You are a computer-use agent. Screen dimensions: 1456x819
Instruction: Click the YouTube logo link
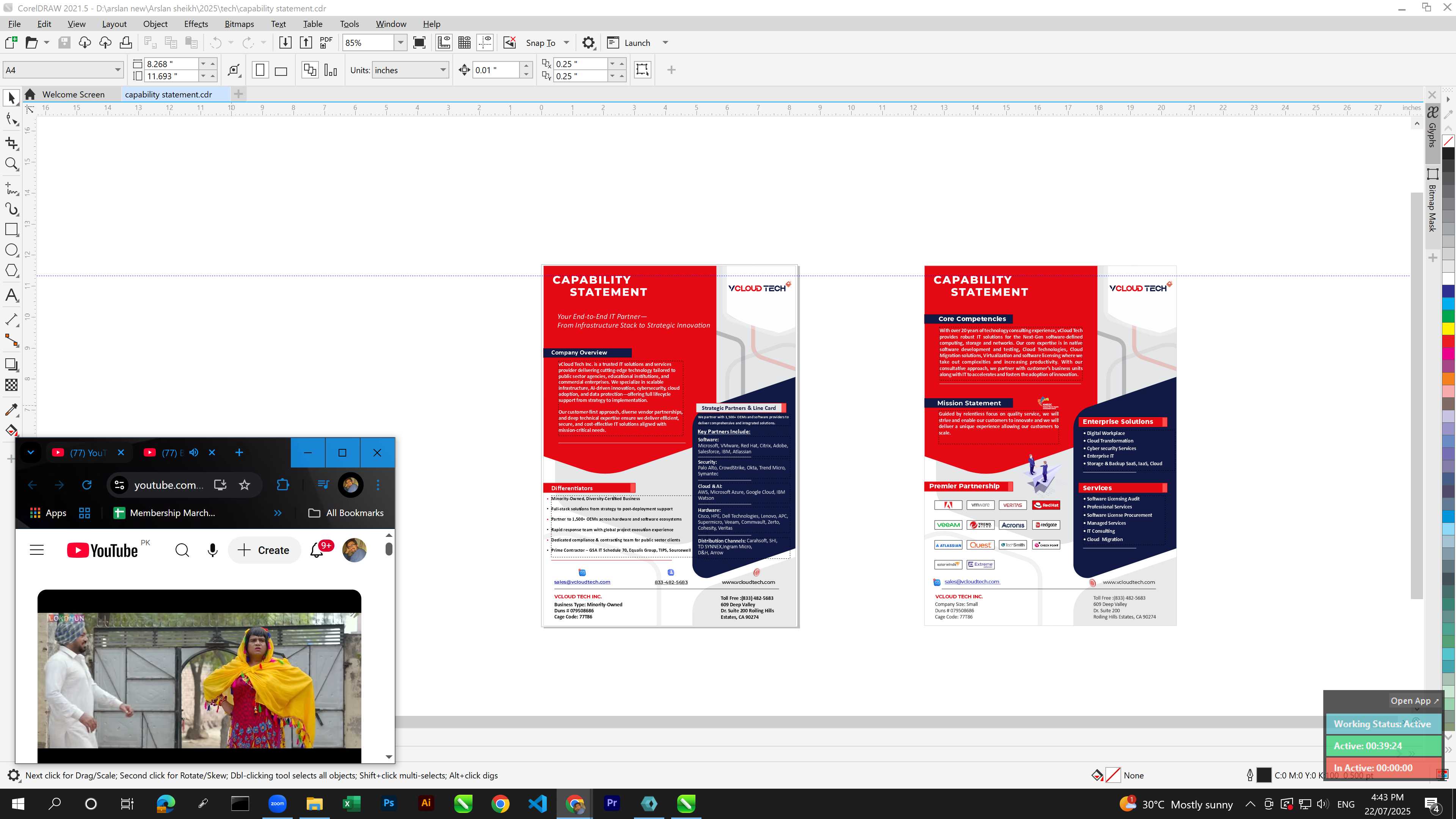[102, 551]
